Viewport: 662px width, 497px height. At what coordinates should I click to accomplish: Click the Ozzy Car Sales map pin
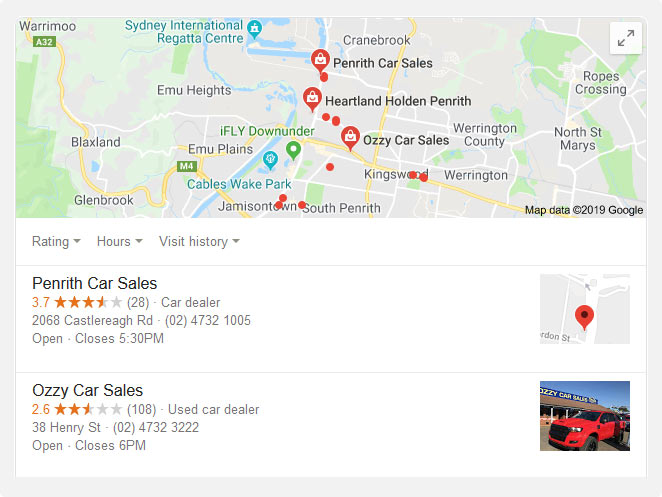350,138
